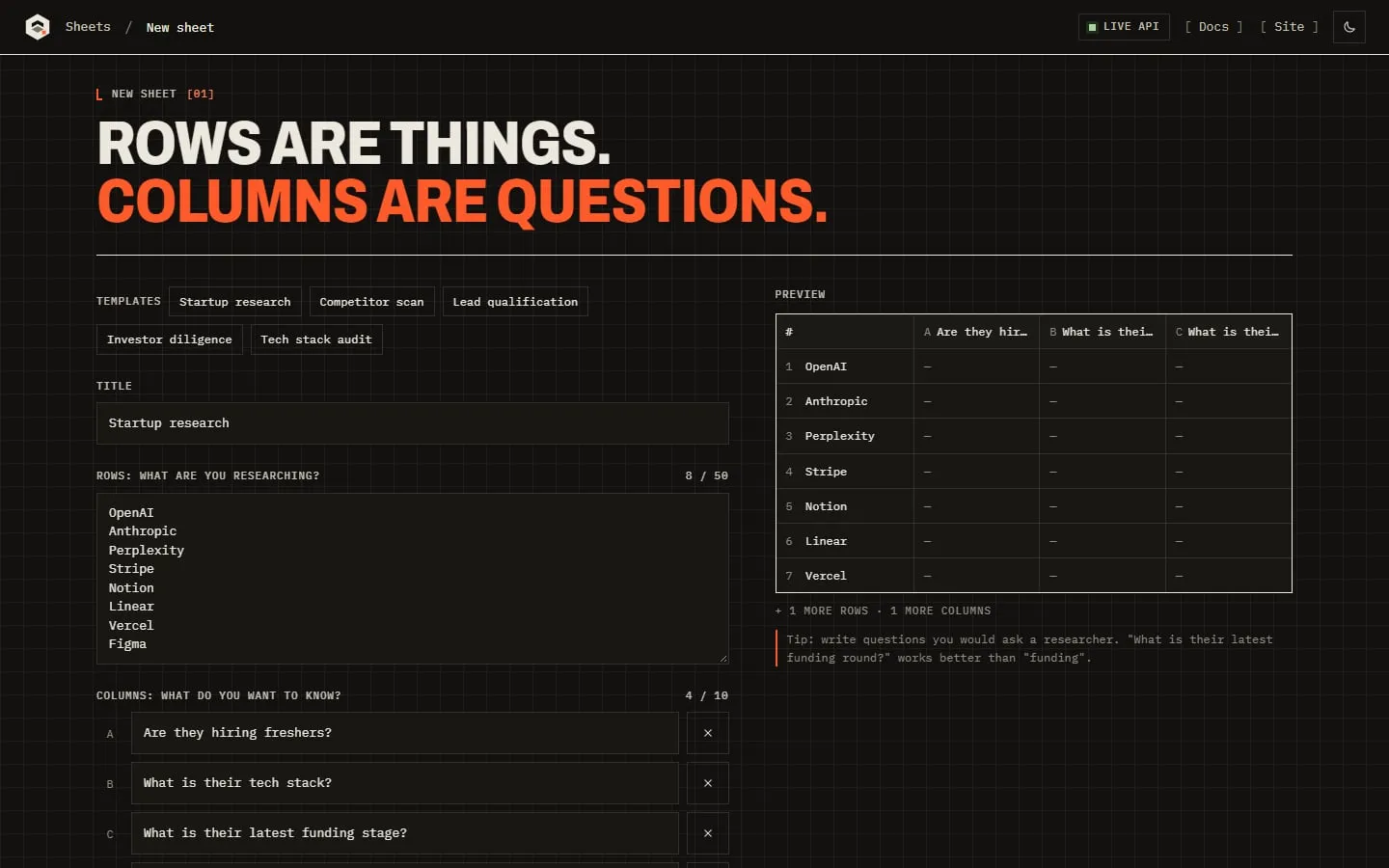Click the Notion row in preview table
This screenshot has height=868, width=1389.
pyautogui.click(x=1034, y=506)
